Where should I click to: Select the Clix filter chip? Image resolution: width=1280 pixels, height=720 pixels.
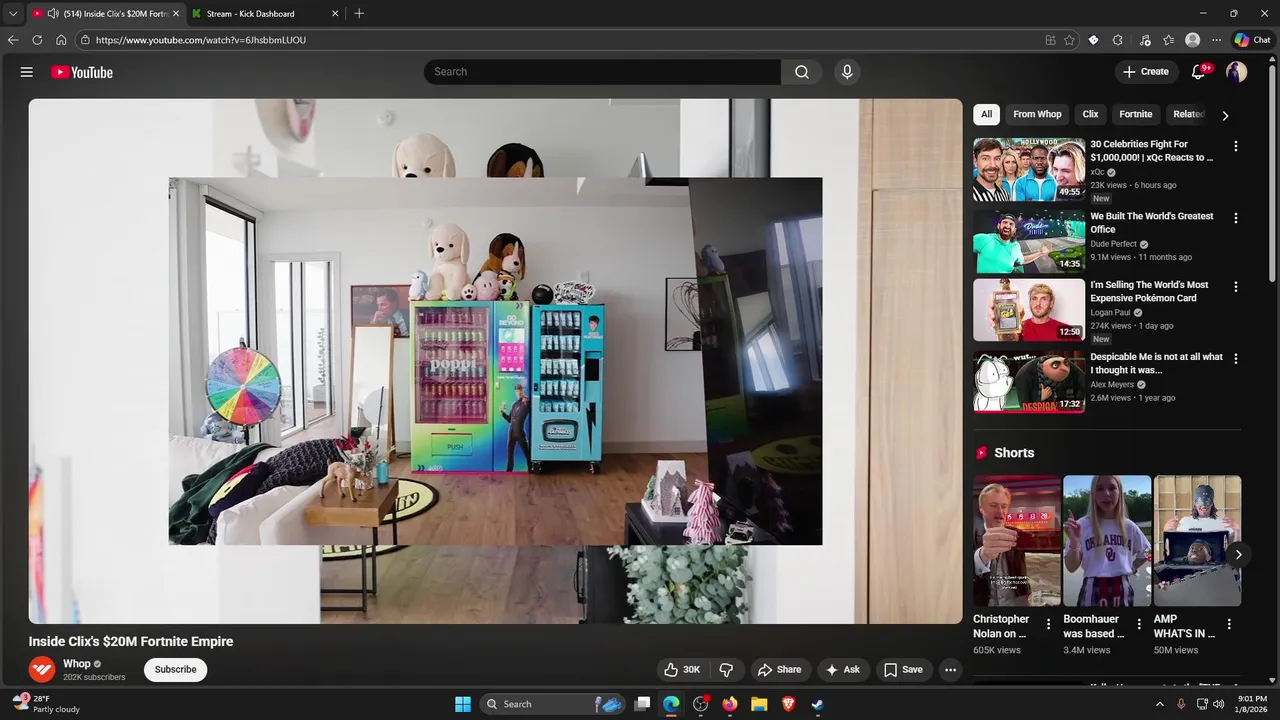tap(1090, 114)
